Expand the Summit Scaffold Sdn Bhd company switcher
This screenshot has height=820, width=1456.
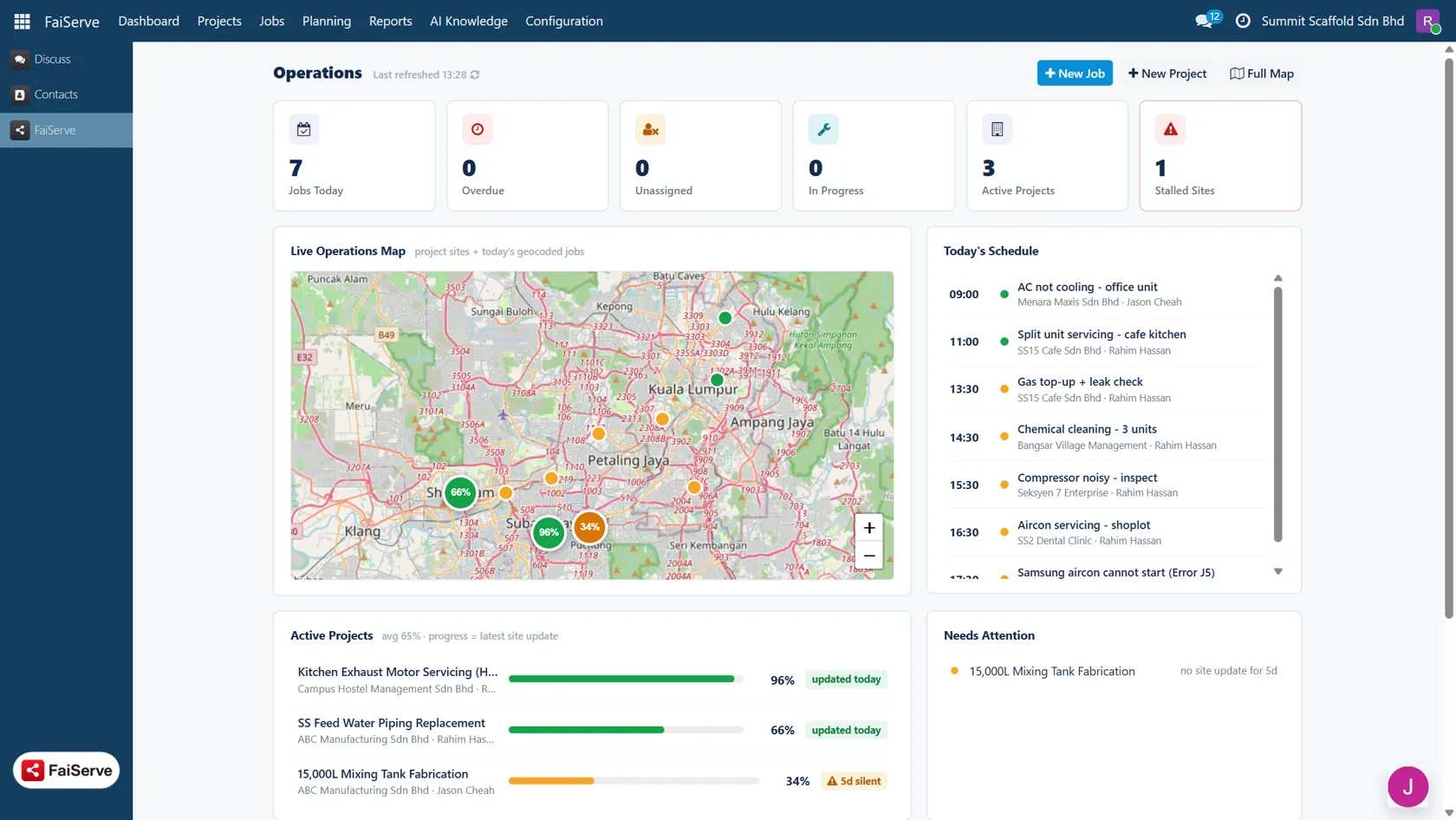coord(1333,21)
